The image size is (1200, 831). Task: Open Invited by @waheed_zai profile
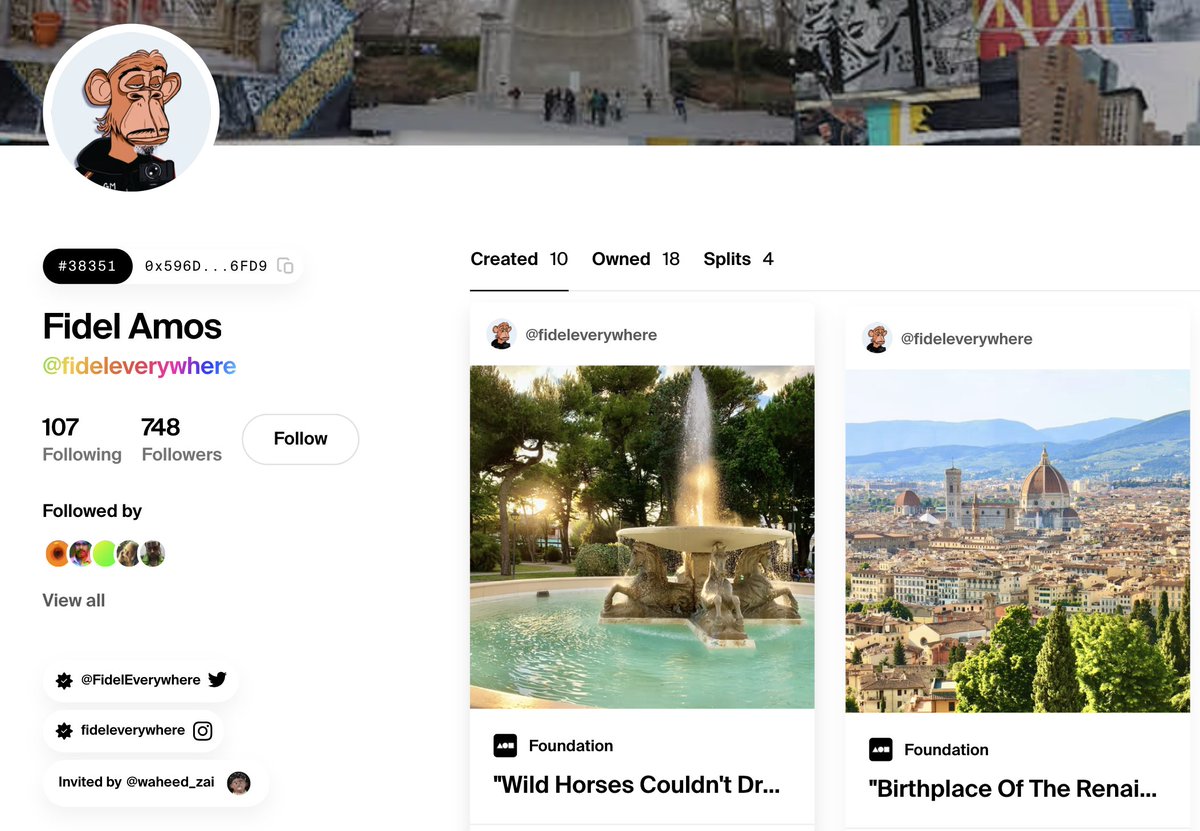(x=155, y=782)
